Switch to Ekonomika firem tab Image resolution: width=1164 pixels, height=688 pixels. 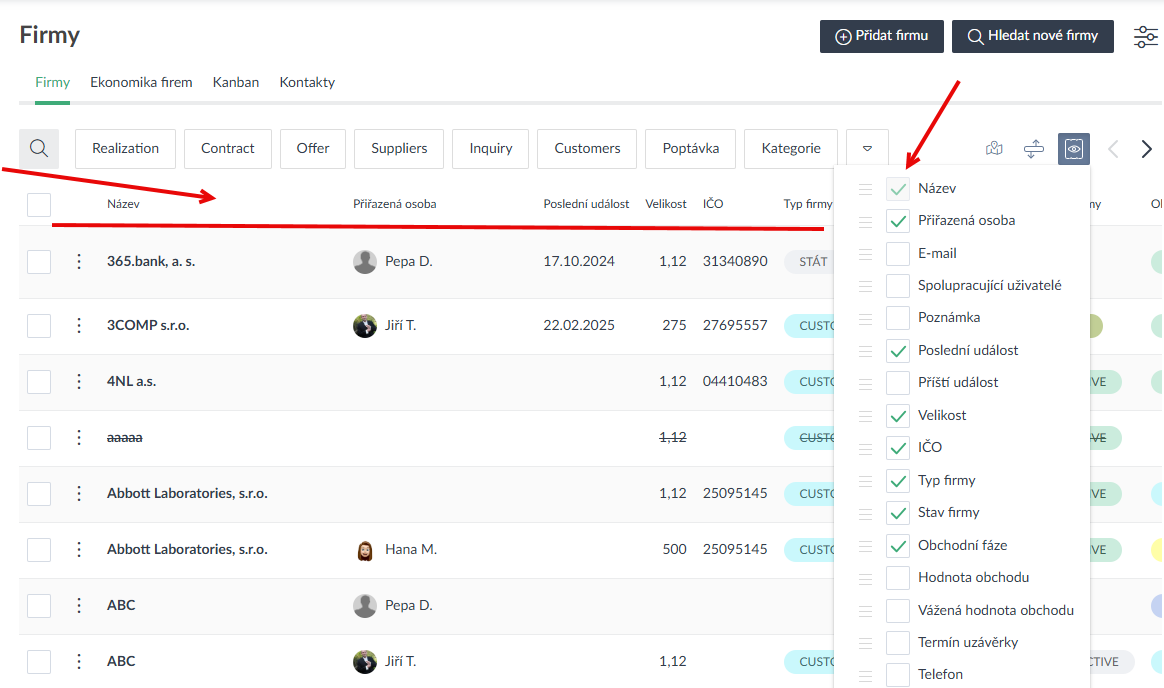141,83
